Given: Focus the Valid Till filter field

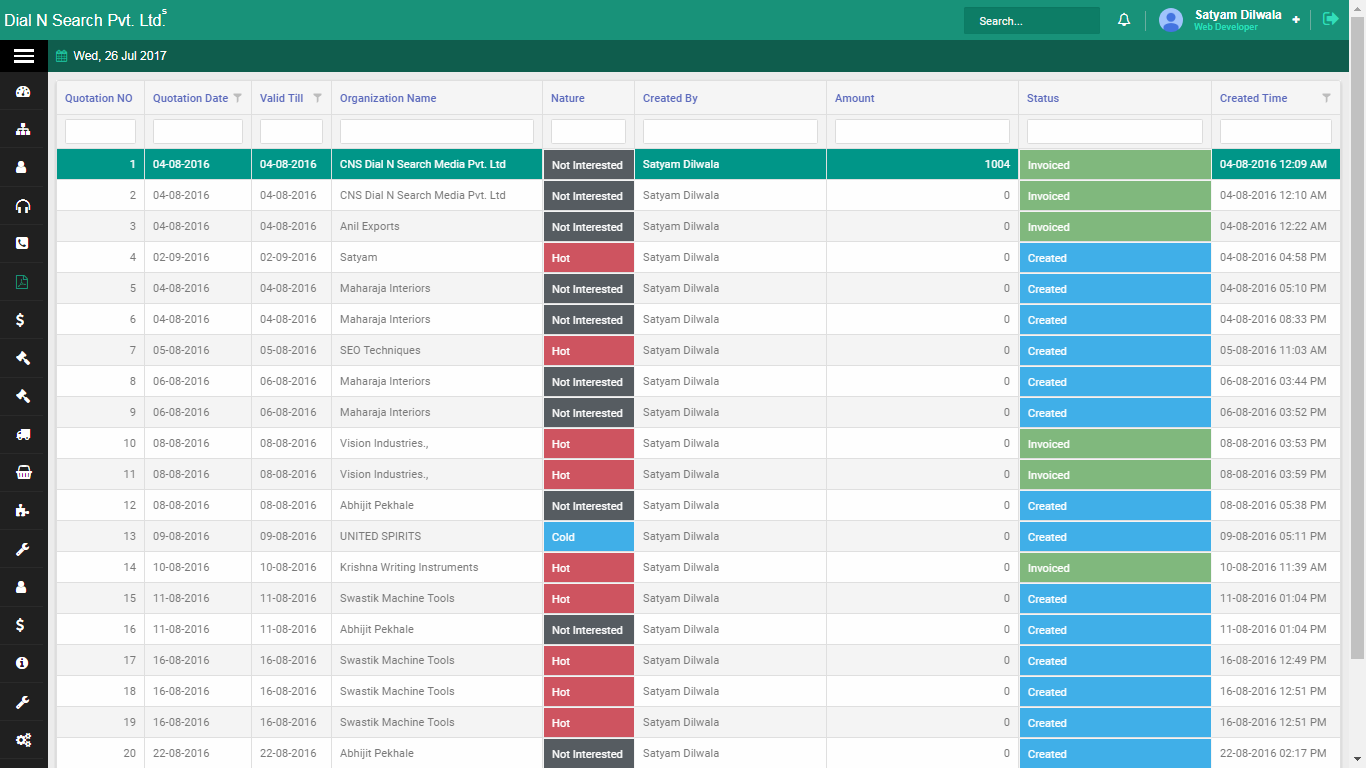Looking at the screenshot, I should coord(291,131).
